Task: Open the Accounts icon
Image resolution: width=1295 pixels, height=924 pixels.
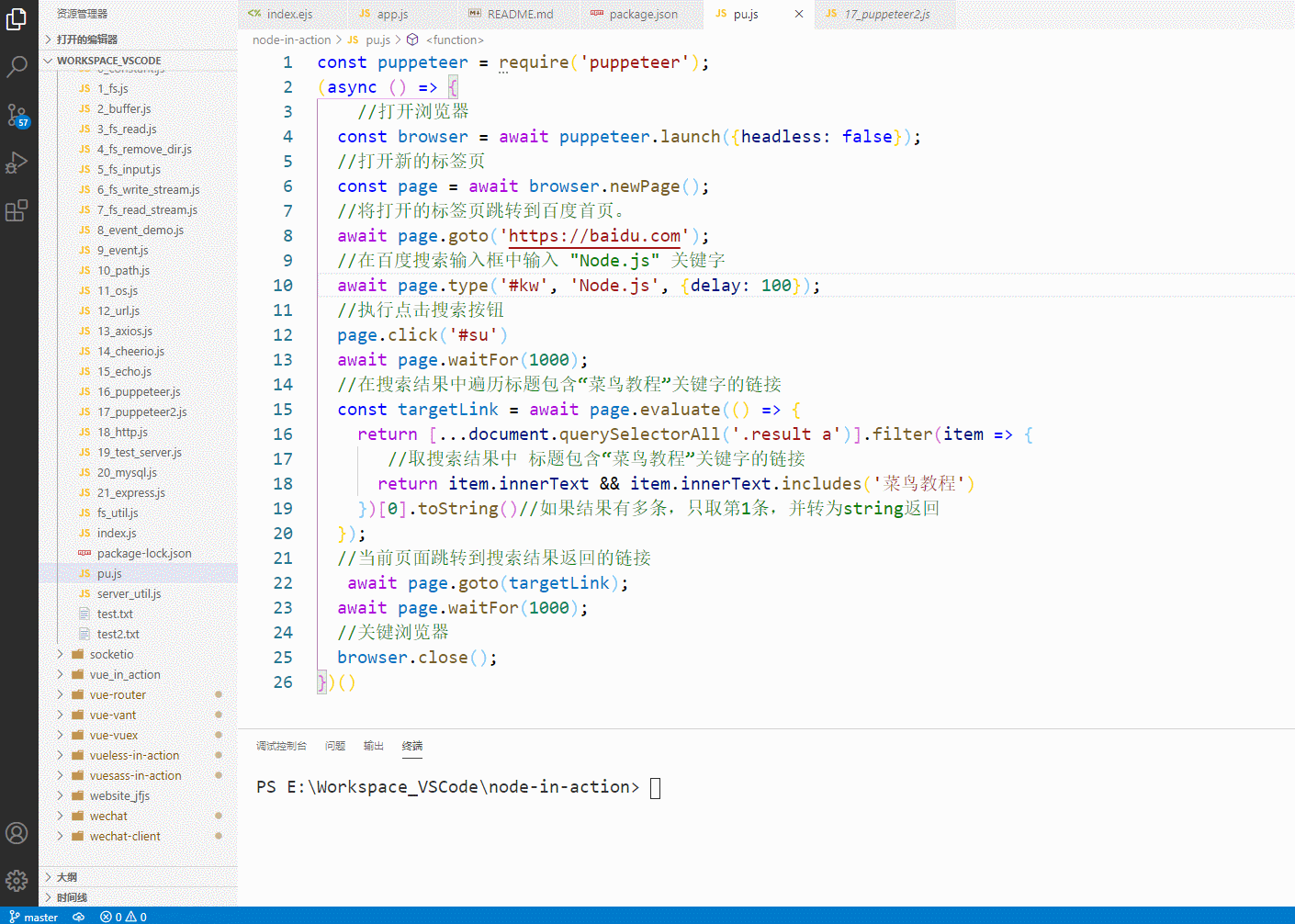Action: click(x=17, y=833)
